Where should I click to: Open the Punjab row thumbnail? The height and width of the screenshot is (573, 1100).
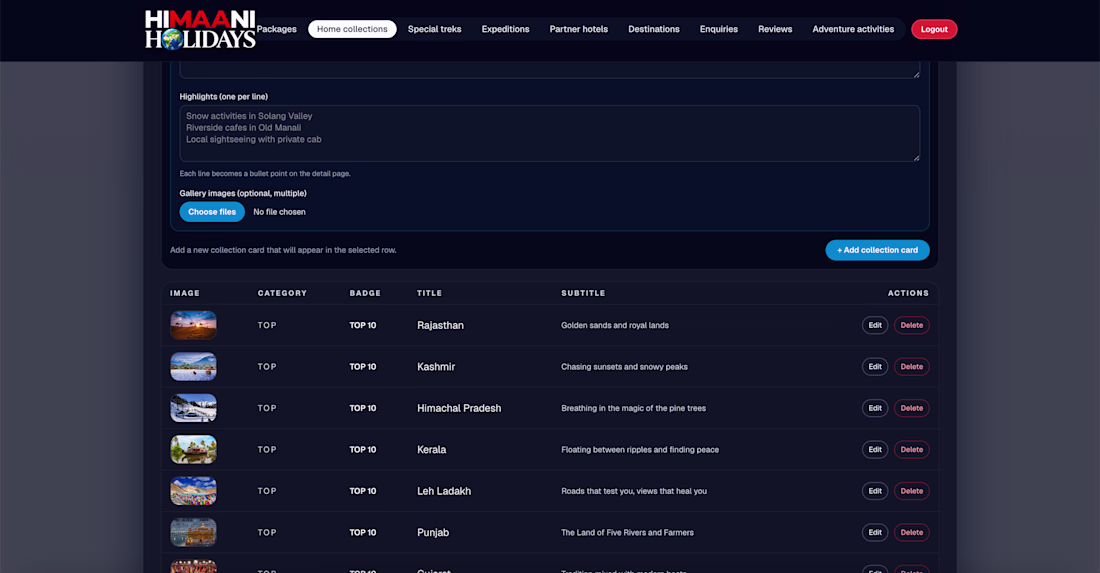194,532
